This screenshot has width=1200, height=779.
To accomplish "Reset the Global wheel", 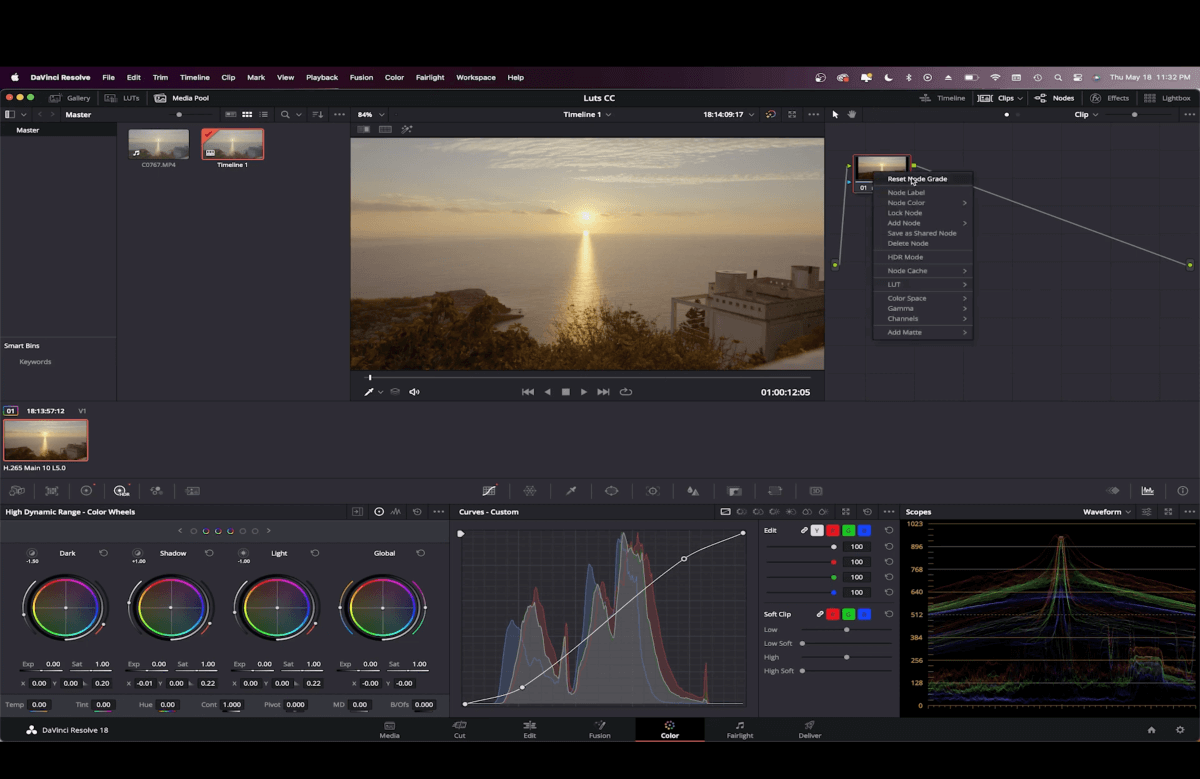I will 420,553.
